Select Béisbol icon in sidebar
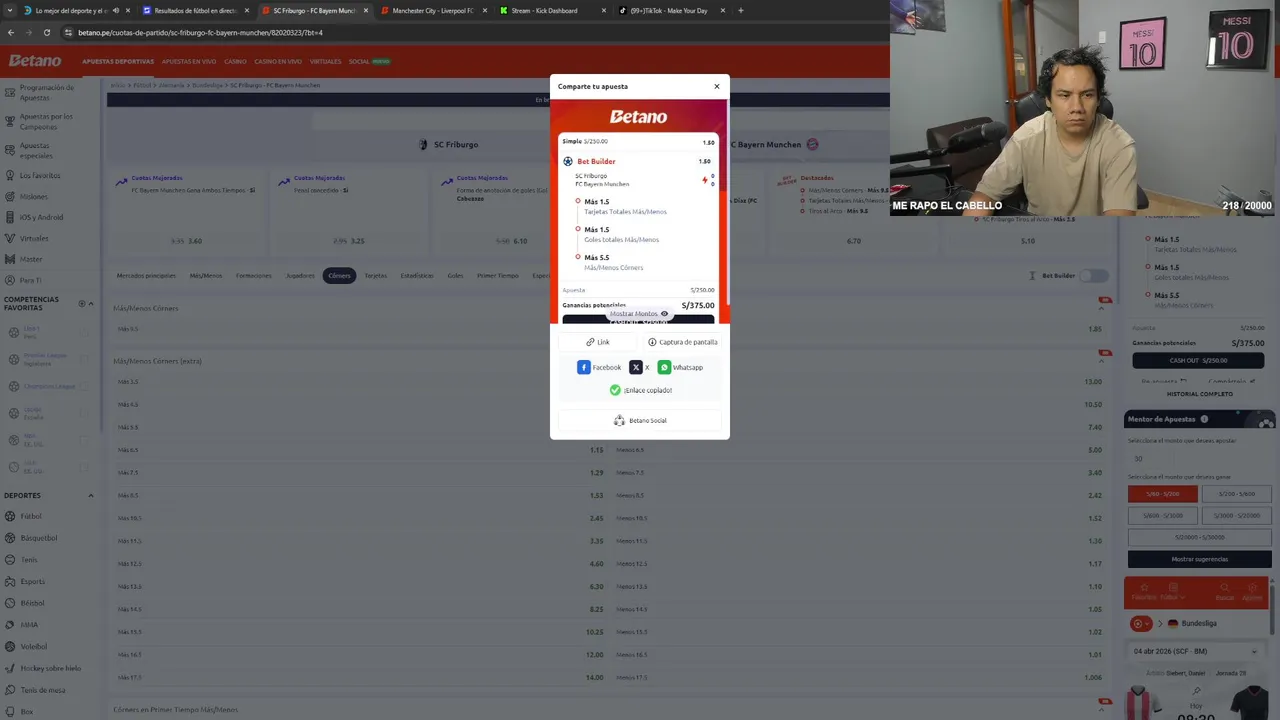 [x=10, y=603]
